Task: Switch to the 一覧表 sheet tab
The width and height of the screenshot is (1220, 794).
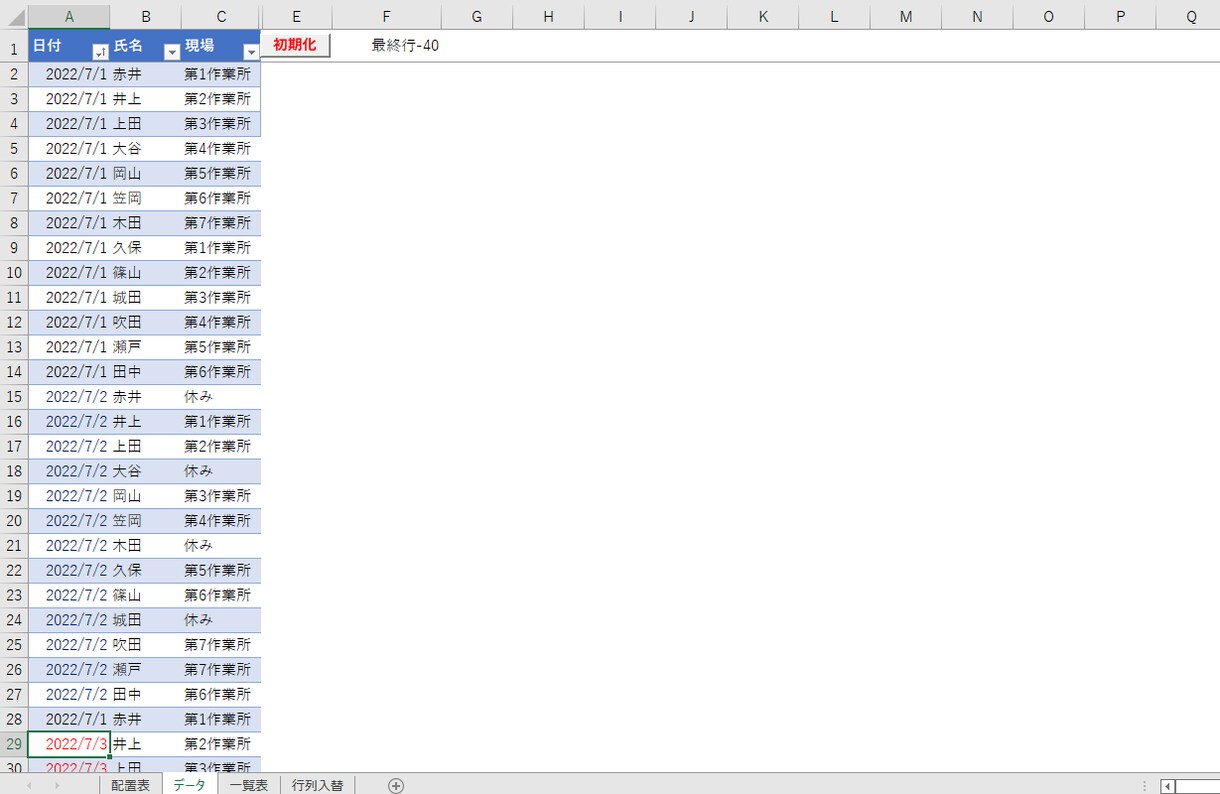Action: coord(248,785)
